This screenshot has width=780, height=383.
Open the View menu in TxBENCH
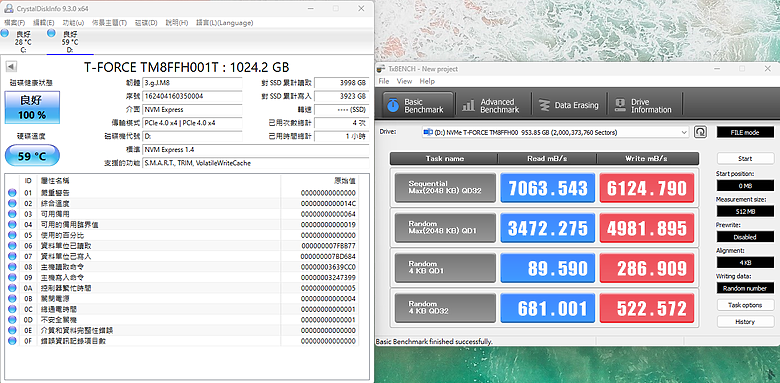click(x=404, y=81)
